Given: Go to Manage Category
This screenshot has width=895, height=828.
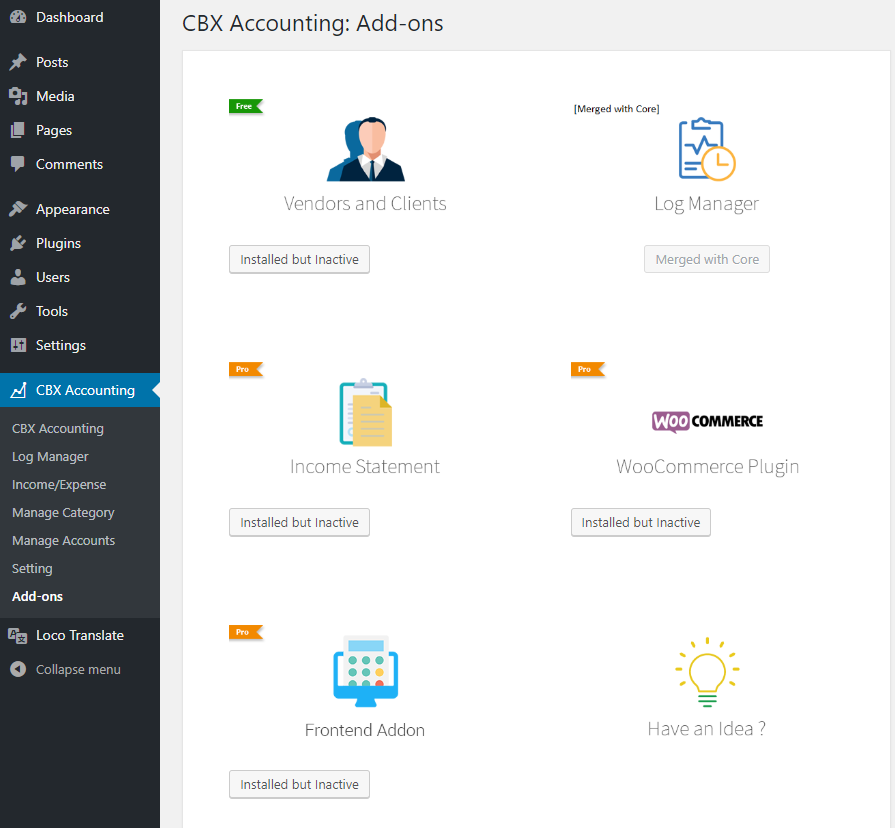Looking at the screenshot, I should coord(64,512).
